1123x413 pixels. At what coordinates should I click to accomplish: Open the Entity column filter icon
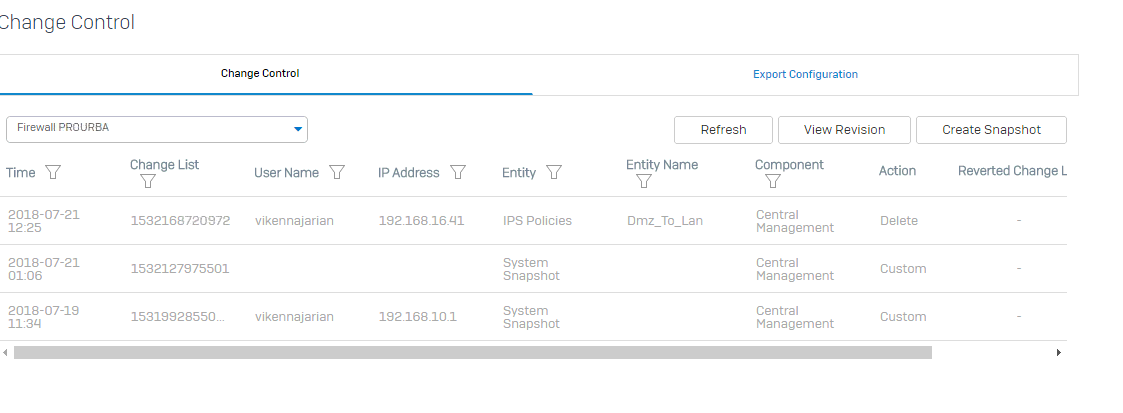click(x=554, y=173)
